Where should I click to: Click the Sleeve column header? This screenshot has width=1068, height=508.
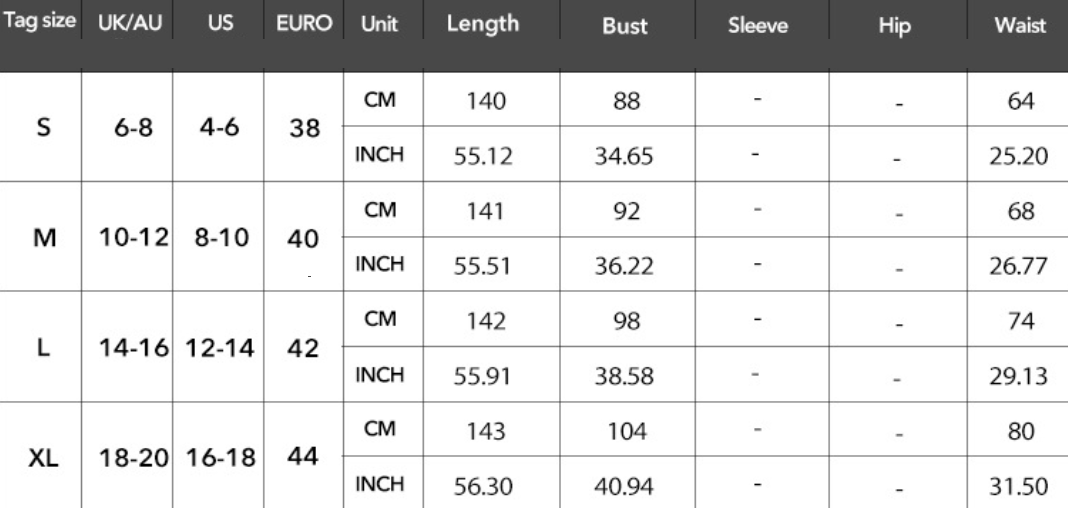757,28
